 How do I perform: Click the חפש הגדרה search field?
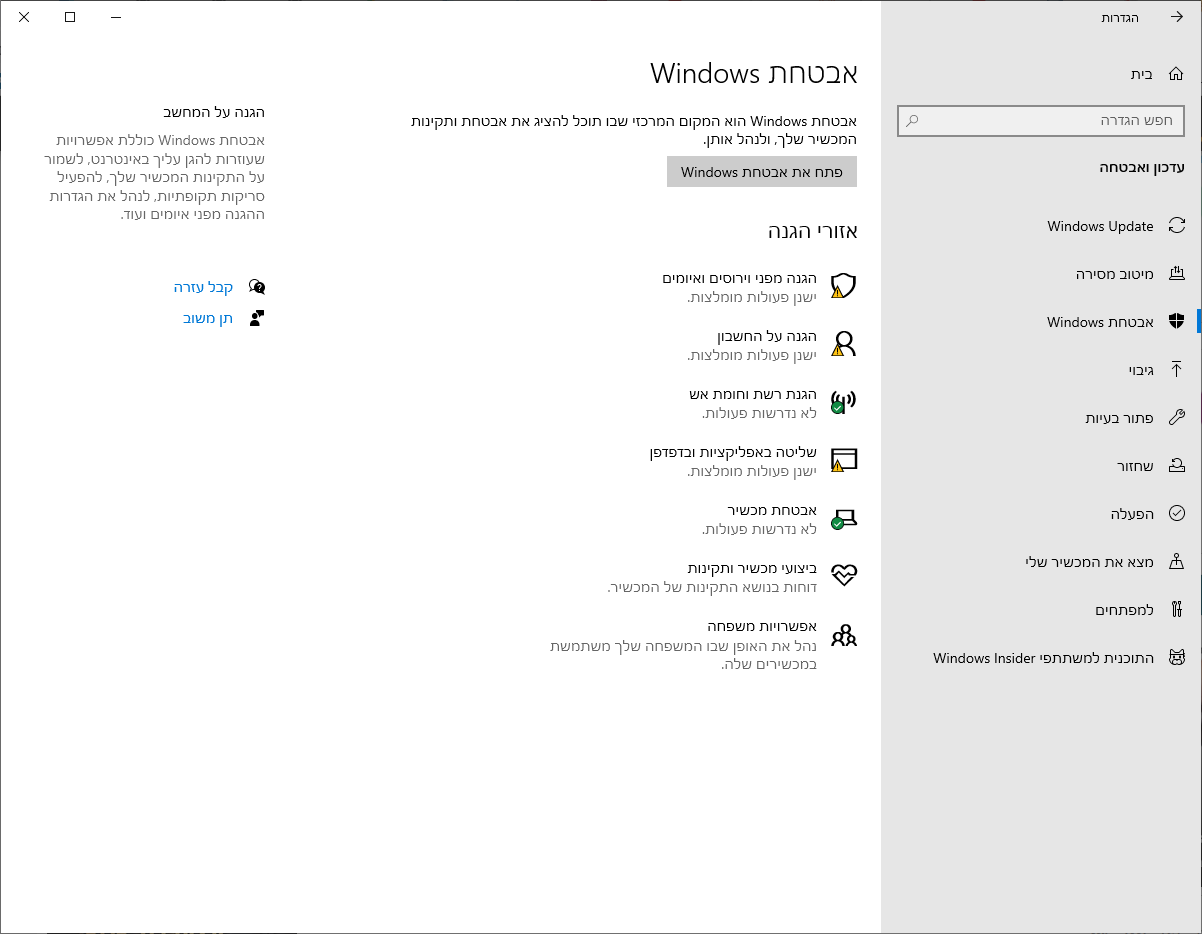pyautogui.click(x=1040, y=121)
